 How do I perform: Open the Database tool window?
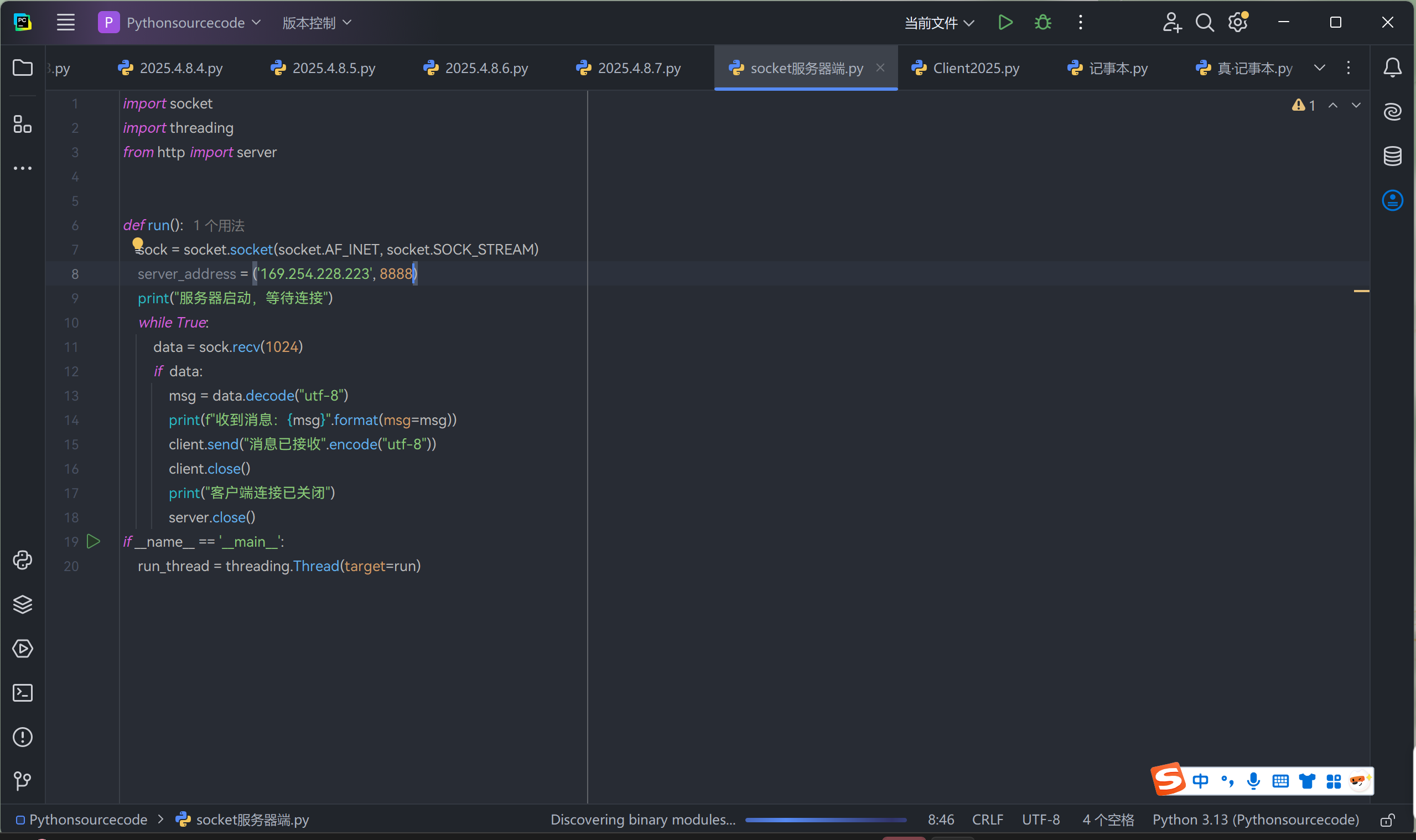(x=1392, y=156)
